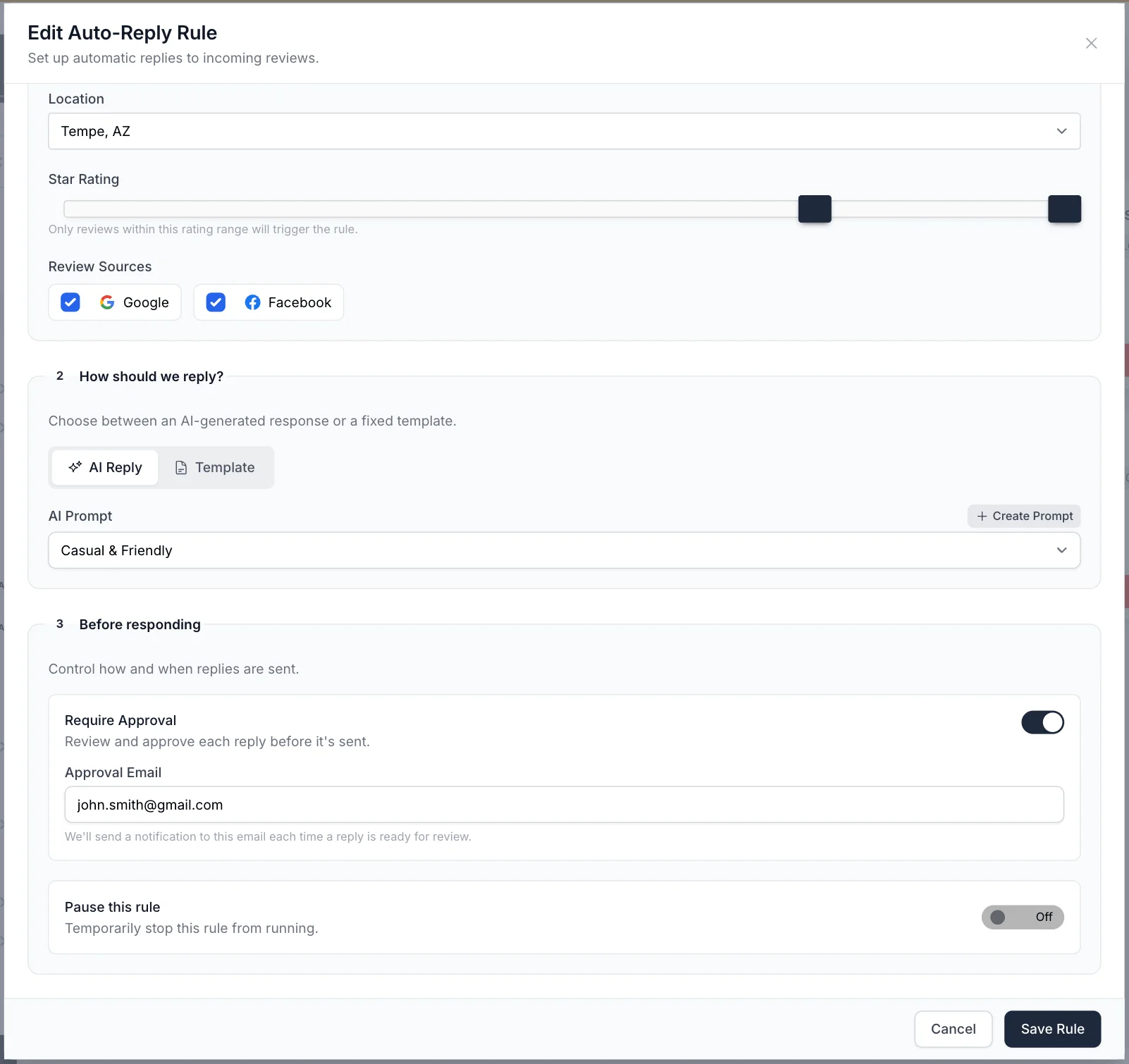Enable the Pause this rule toggle

1023,917
